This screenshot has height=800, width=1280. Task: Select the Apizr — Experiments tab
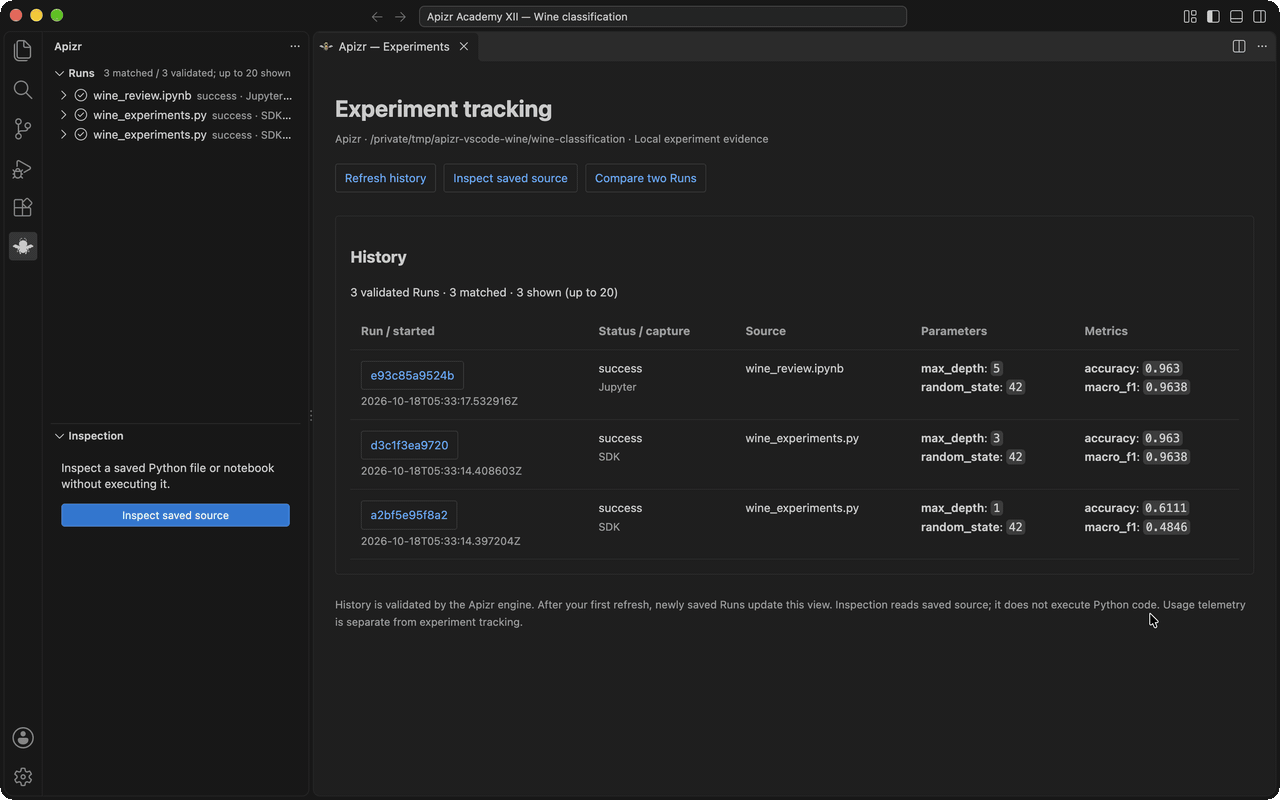click(396, 46)
